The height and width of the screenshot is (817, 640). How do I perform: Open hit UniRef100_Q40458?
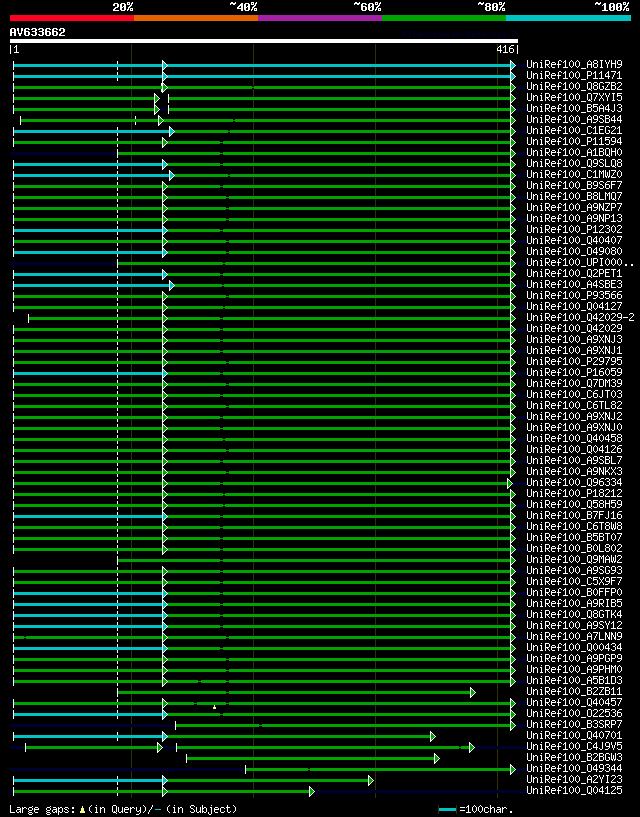point(574,438)
